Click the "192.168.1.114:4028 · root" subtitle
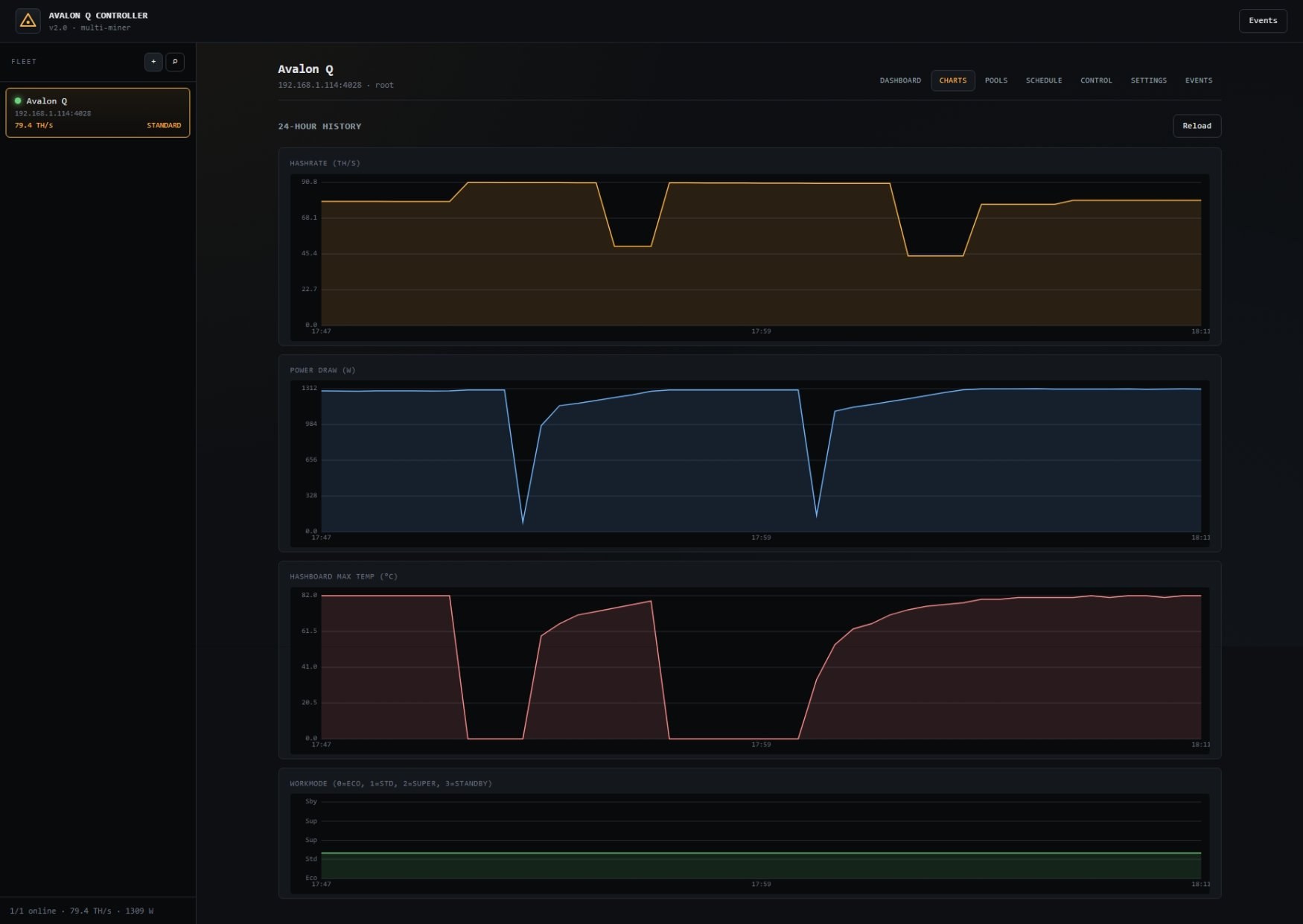Image resolution: width=1303 pixels, height=924 pixels. pos(336,86)
